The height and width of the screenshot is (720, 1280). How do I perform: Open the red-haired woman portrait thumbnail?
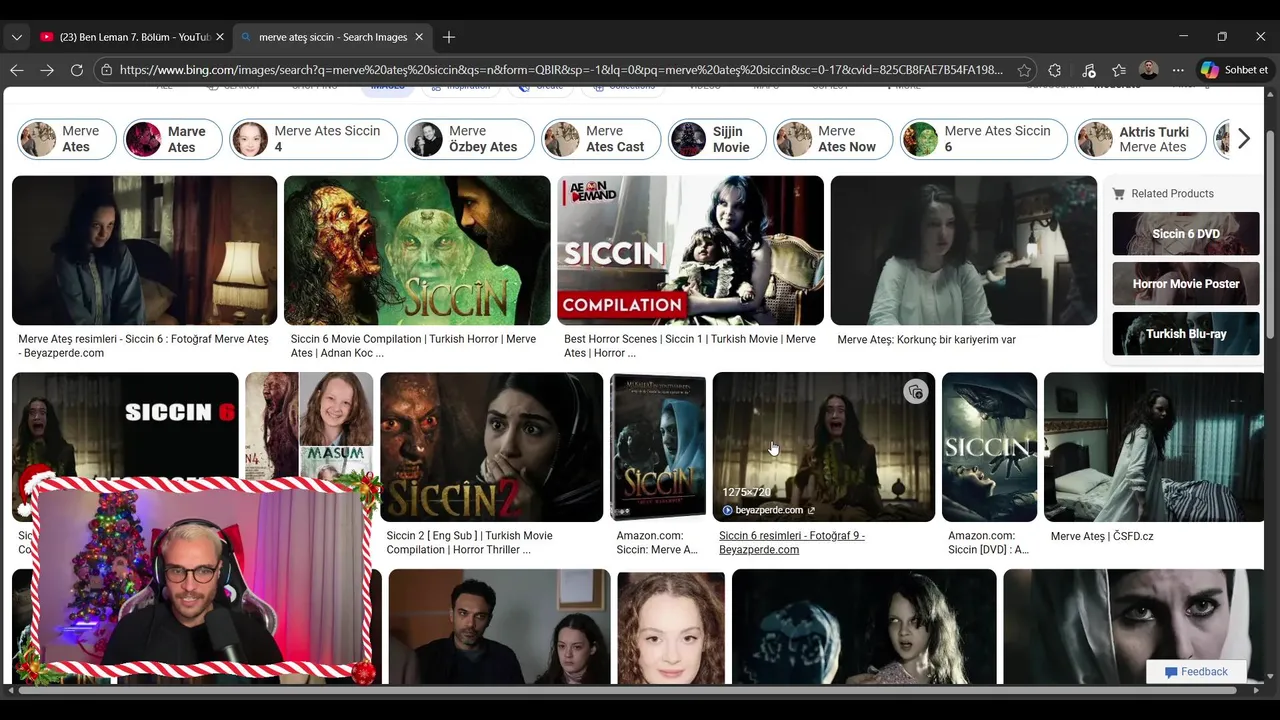point(671,628)
